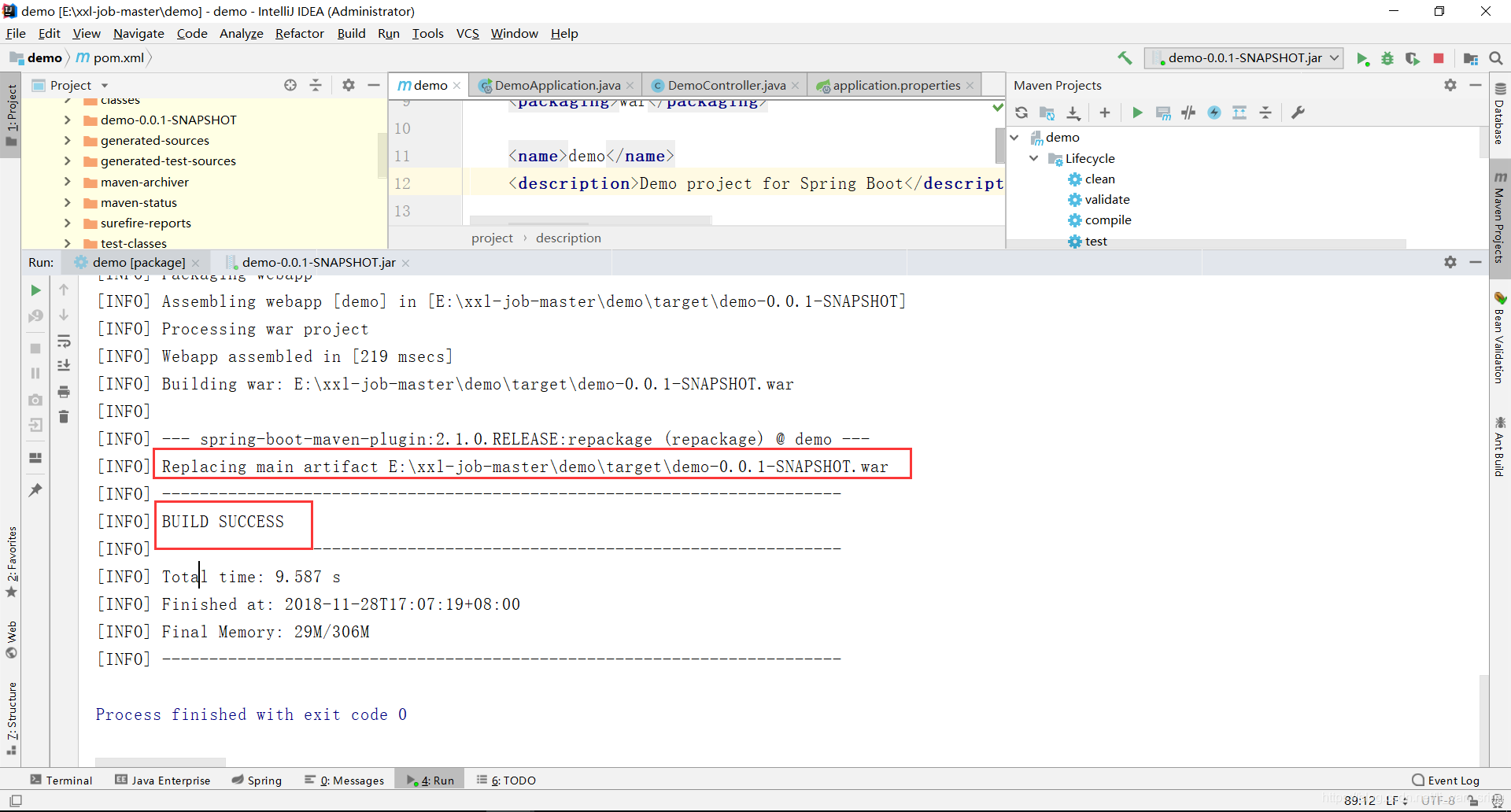Execute Maven goal icon
This screenshot has height=812, width=1511.
(x=1163, y=113)
